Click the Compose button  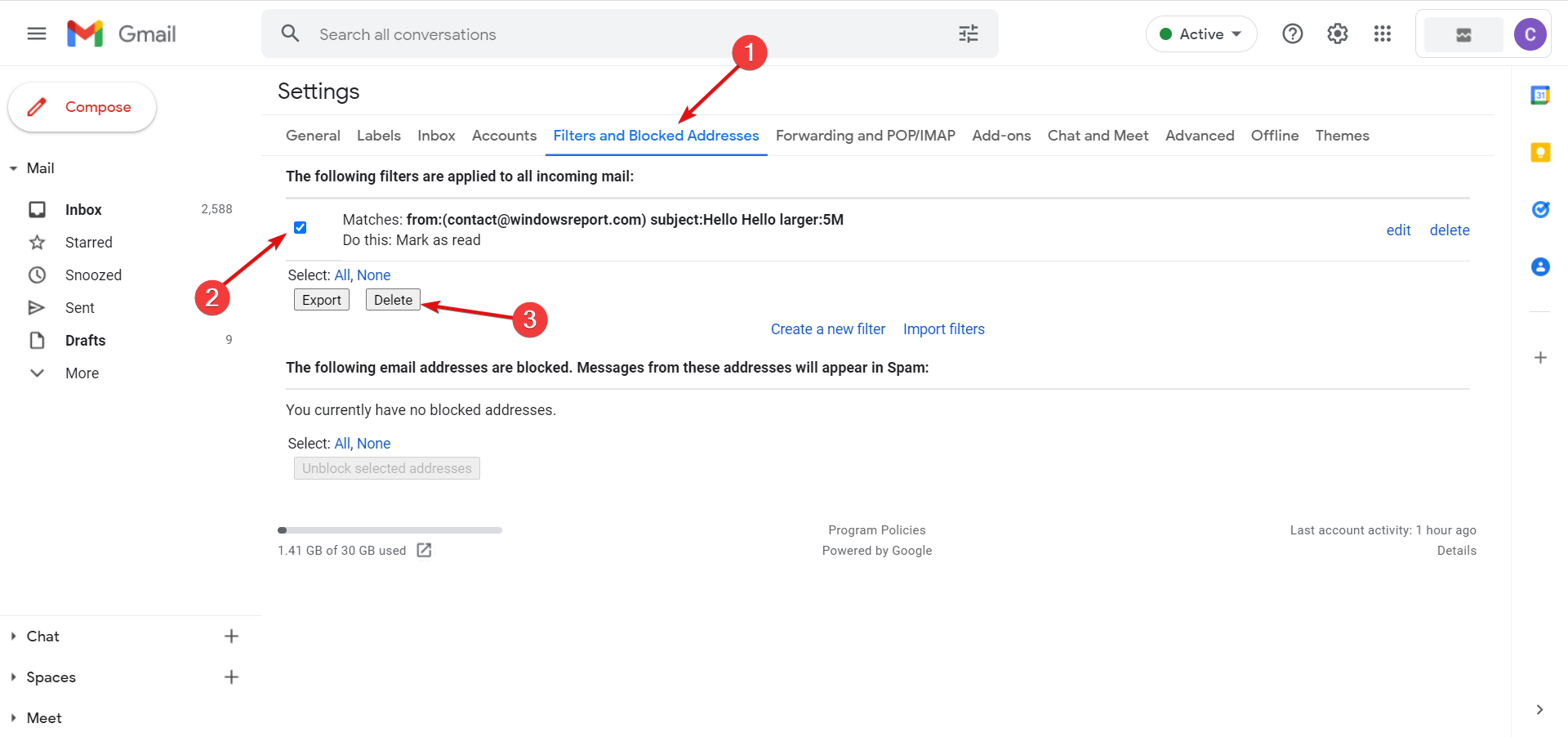coord(82,107)
